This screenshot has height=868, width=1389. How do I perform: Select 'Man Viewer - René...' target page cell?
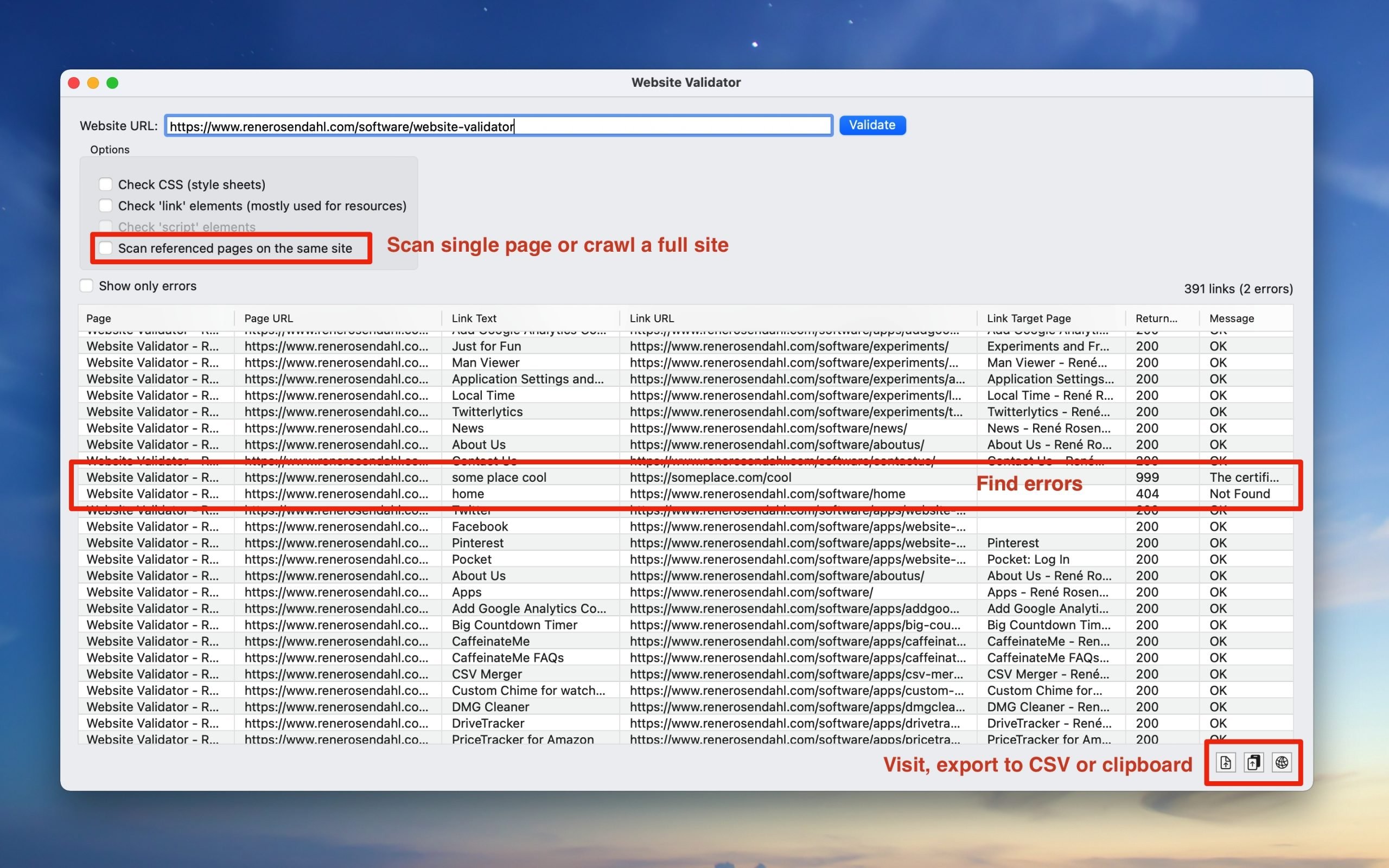[1047, 362]
